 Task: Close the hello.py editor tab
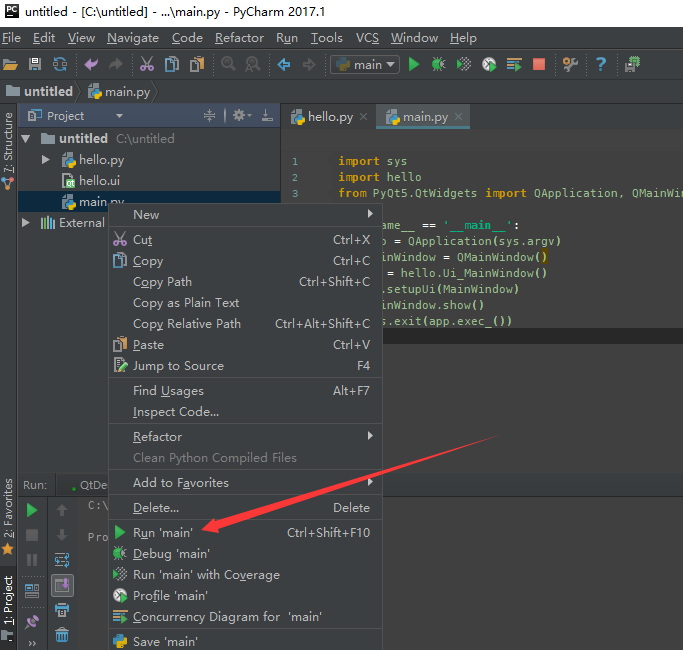(363, 117)
